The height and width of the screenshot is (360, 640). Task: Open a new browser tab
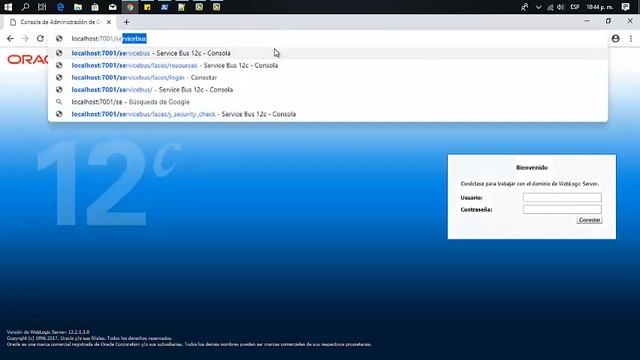[x=127, y=22]
